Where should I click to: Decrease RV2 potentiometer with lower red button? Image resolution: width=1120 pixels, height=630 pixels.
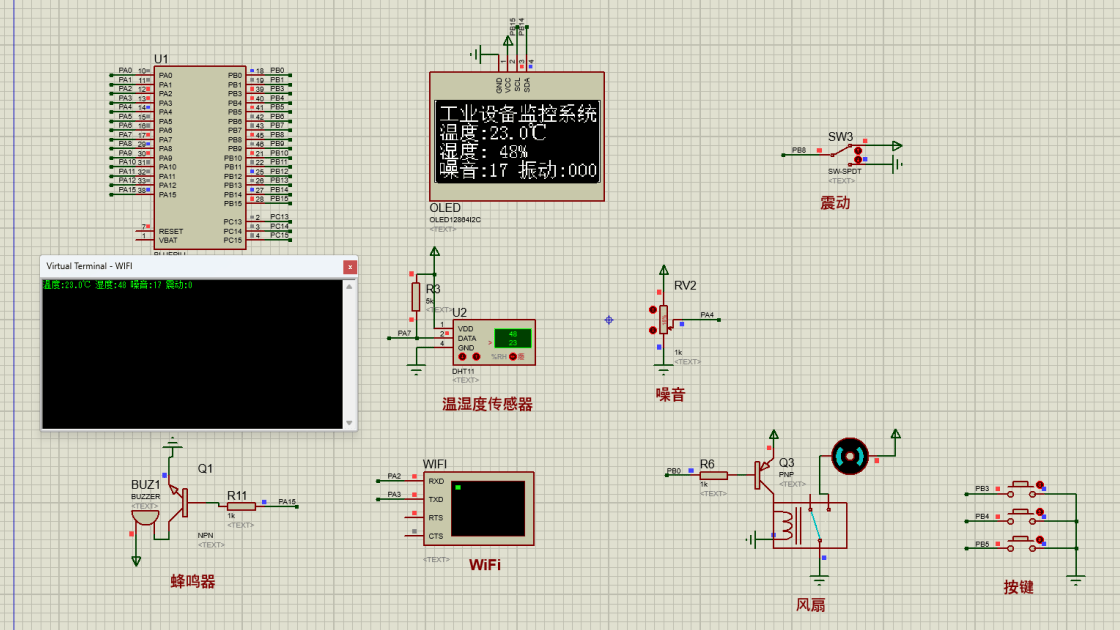click(655, 330)
